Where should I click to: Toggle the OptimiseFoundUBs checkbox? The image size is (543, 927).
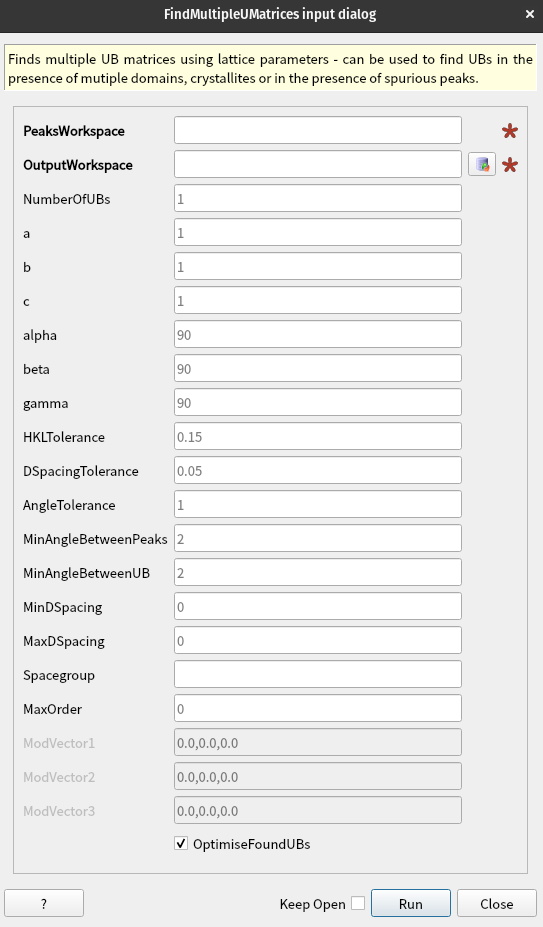[181, 844]
